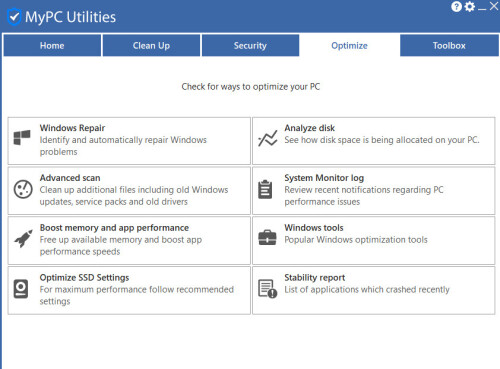Select the Optimize tab

[x=349, y=45]
